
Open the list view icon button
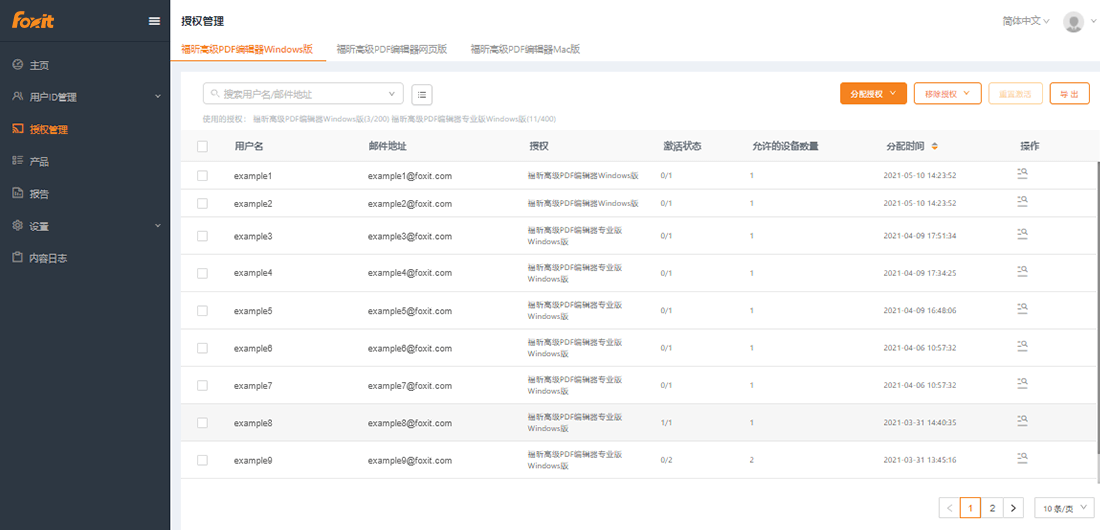point(422,93)
